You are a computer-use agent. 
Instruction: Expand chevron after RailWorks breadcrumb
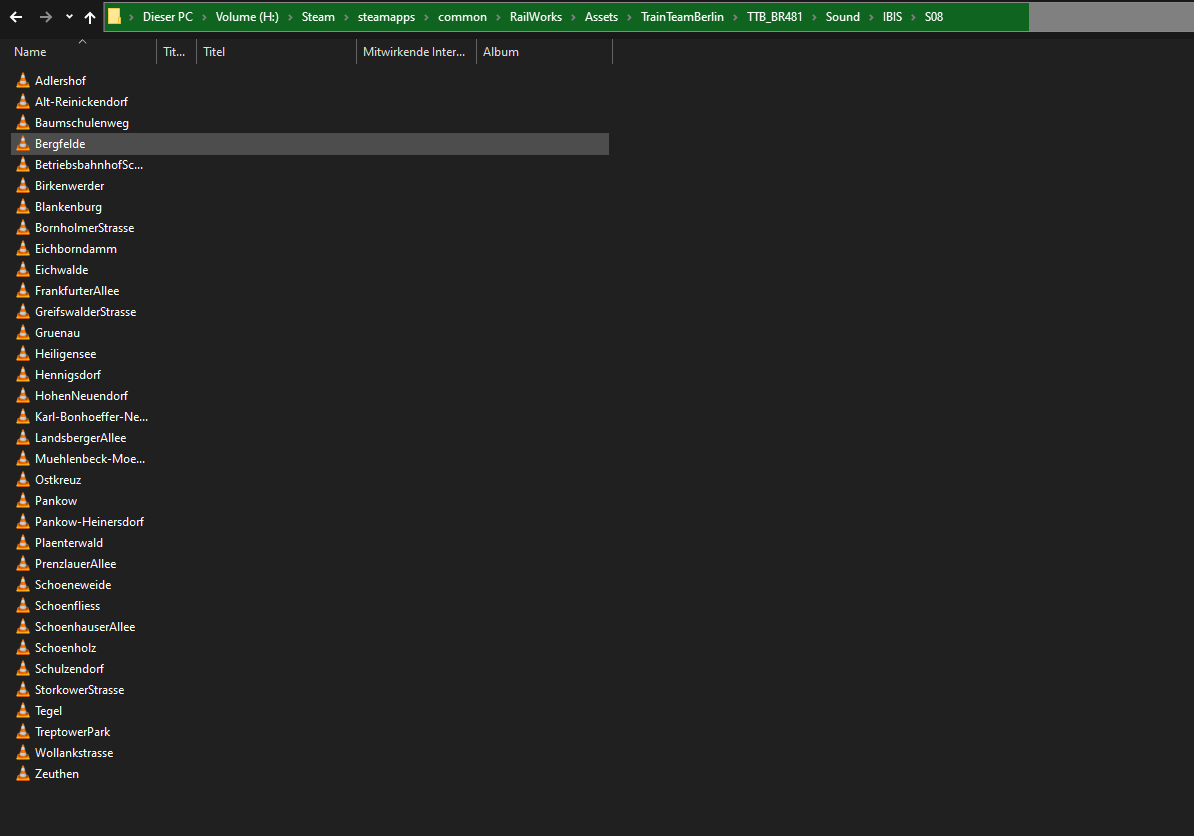pyautogui.click(x=573, y=17)
